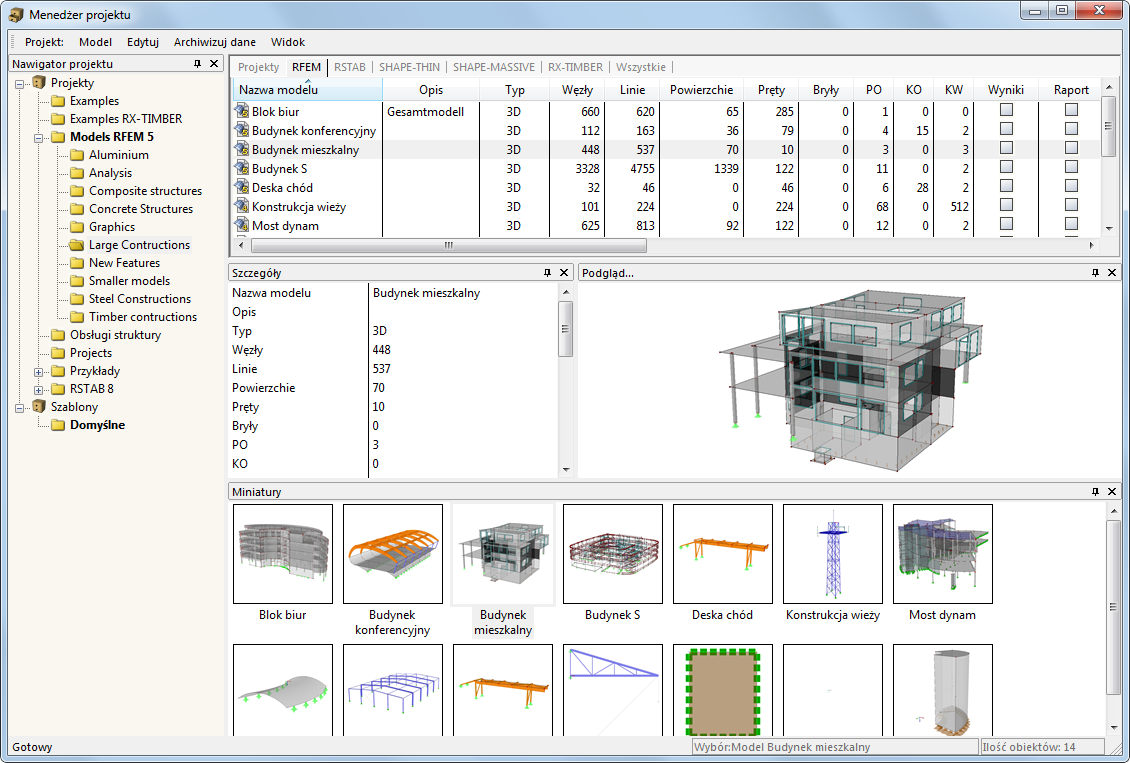
Task: Toggle Wyniki checkbox for Deska chód
Action: [x=1006, y=185]
